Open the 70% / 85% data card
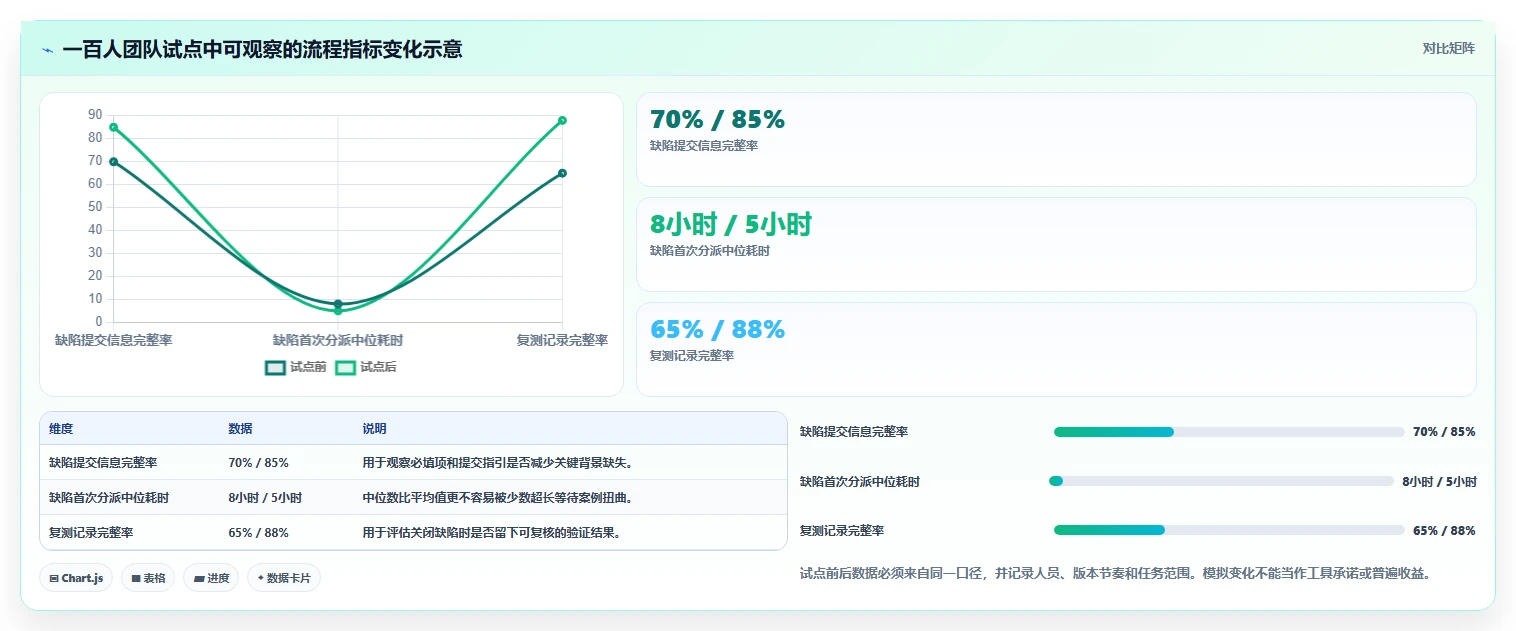The height and width of the screenshot is (631, 1516). point(1056,139)
